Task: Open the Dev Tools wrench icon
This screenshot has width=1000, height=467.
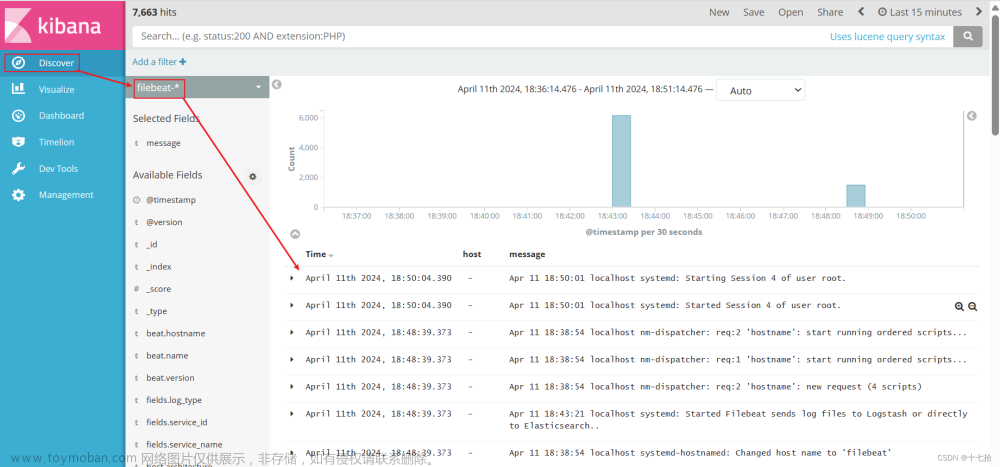Action: (18, 168)
